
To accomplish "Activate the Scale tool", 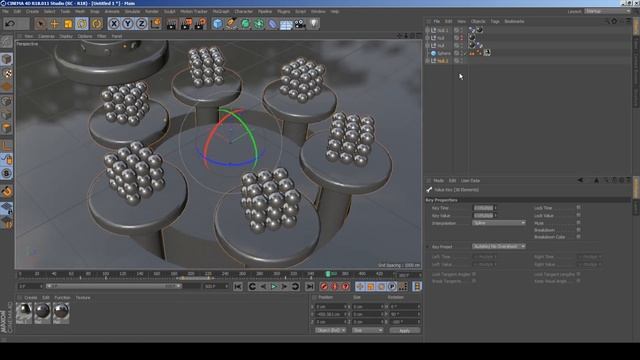I will 68,24.
